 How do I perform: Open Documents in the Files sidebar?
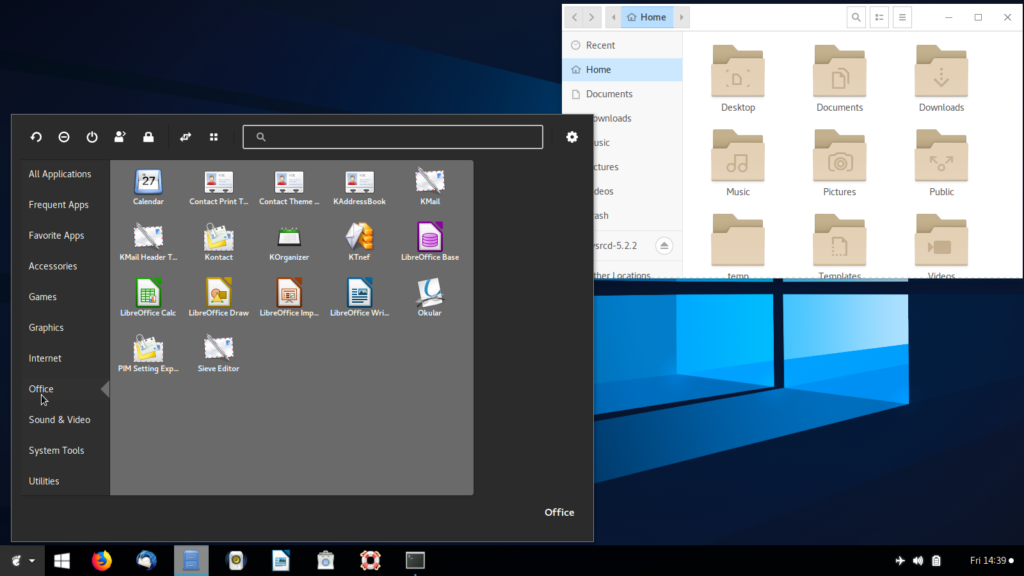[x=622, y=94]
